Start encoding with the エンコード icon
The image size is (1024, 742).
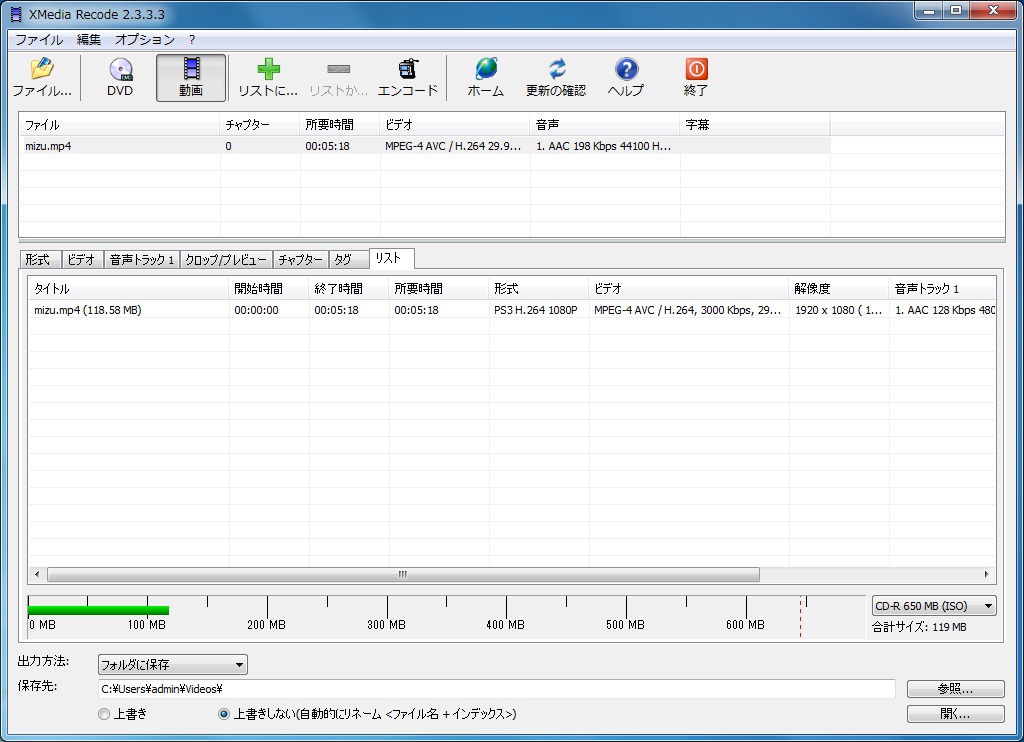coord(408,78)
